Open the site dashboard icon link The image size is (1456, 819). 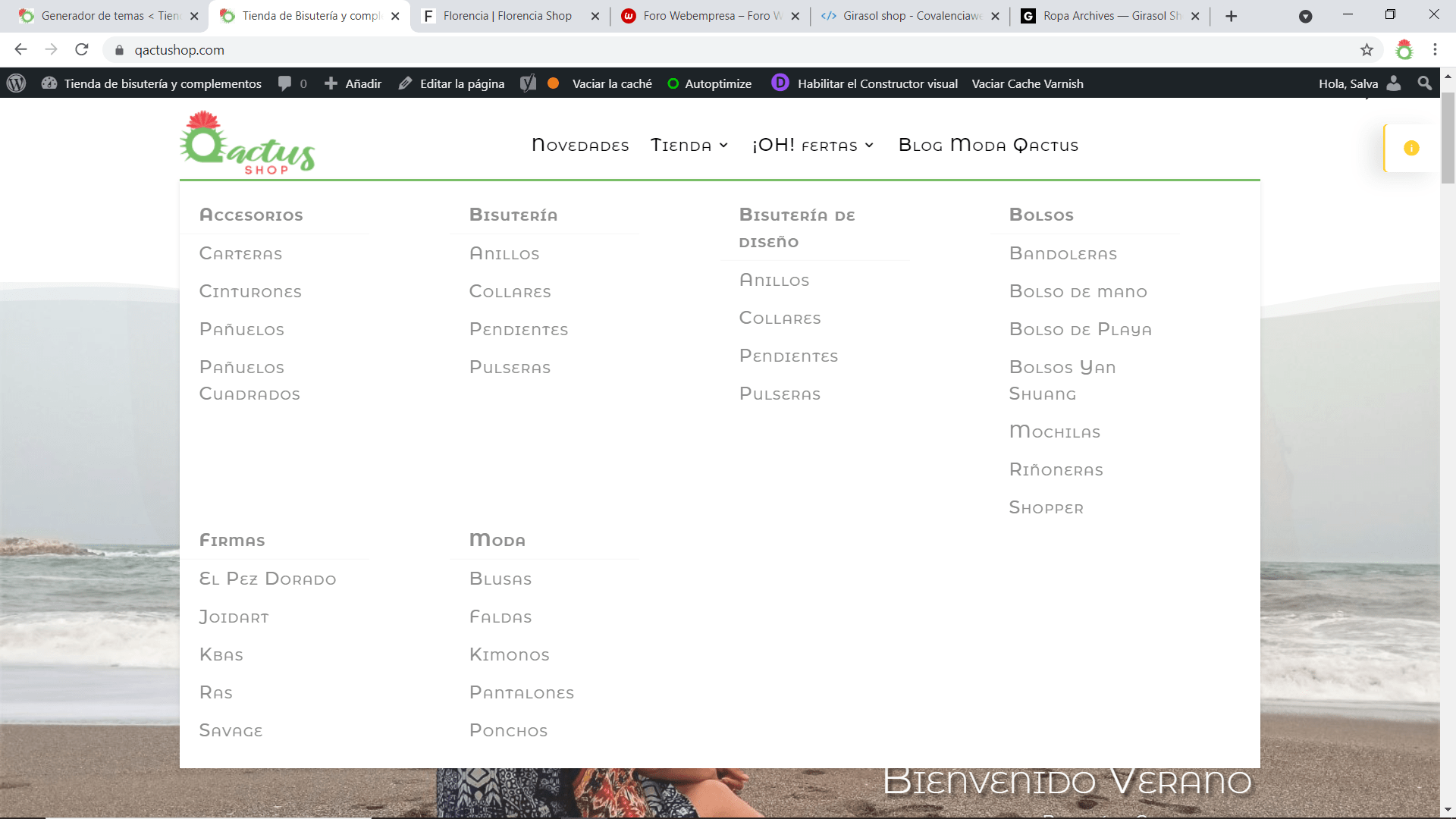pyautogui.click(x=49, y=83)
